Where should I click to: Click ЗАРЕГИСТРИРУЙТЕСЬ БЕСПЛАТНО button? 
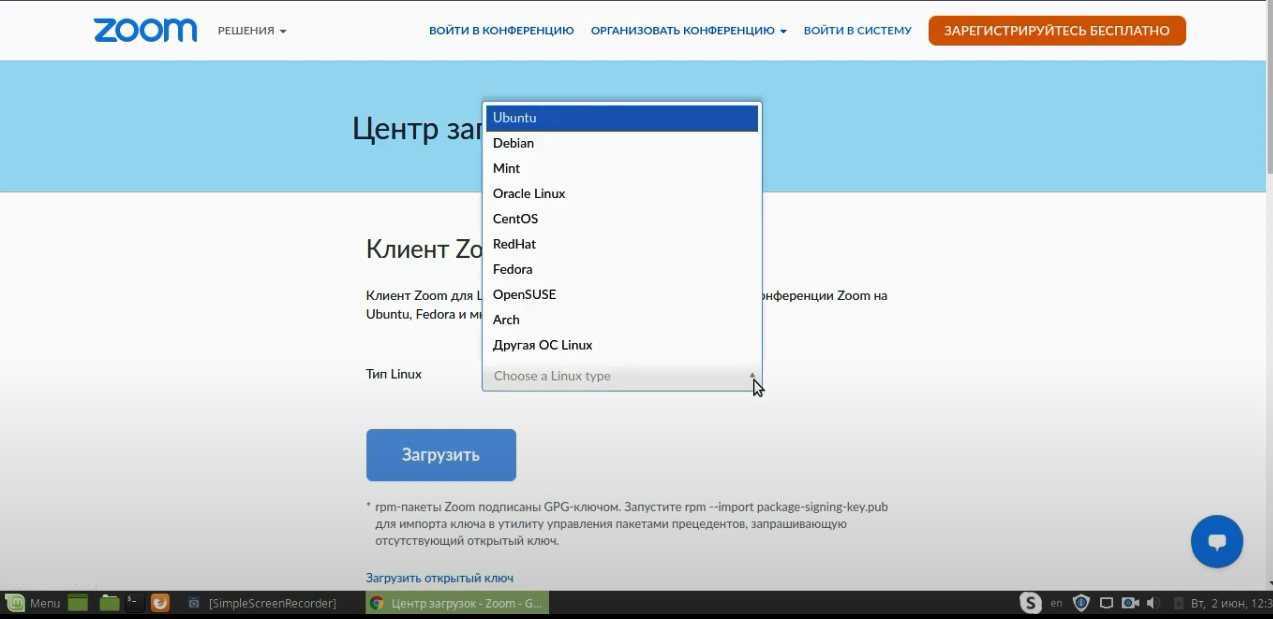[x=1056, y=31]
